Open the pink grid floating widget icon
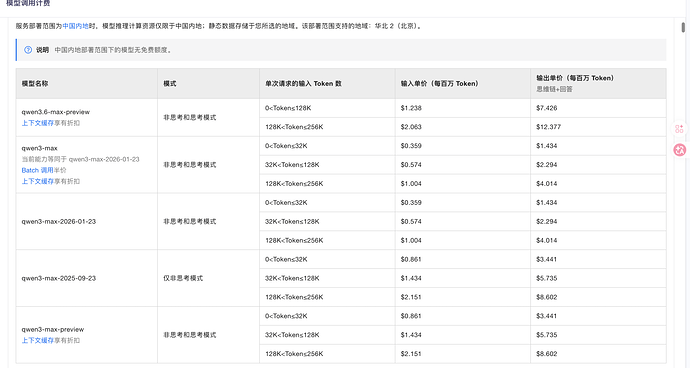 coord(679,129)
